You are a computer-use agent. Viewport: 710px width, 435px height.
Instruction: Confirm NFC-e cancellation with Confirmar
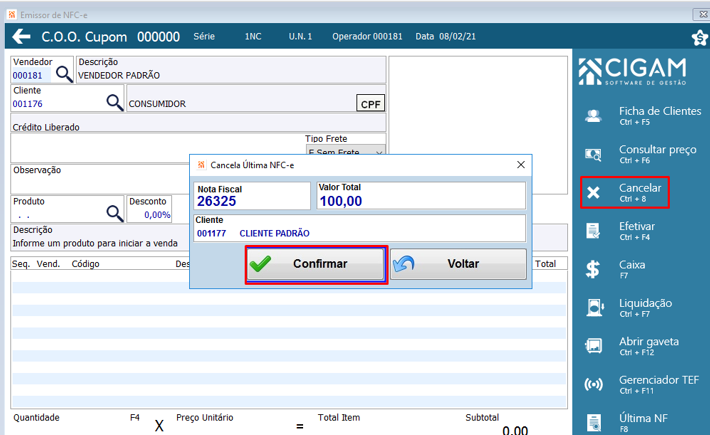point(316,264)
